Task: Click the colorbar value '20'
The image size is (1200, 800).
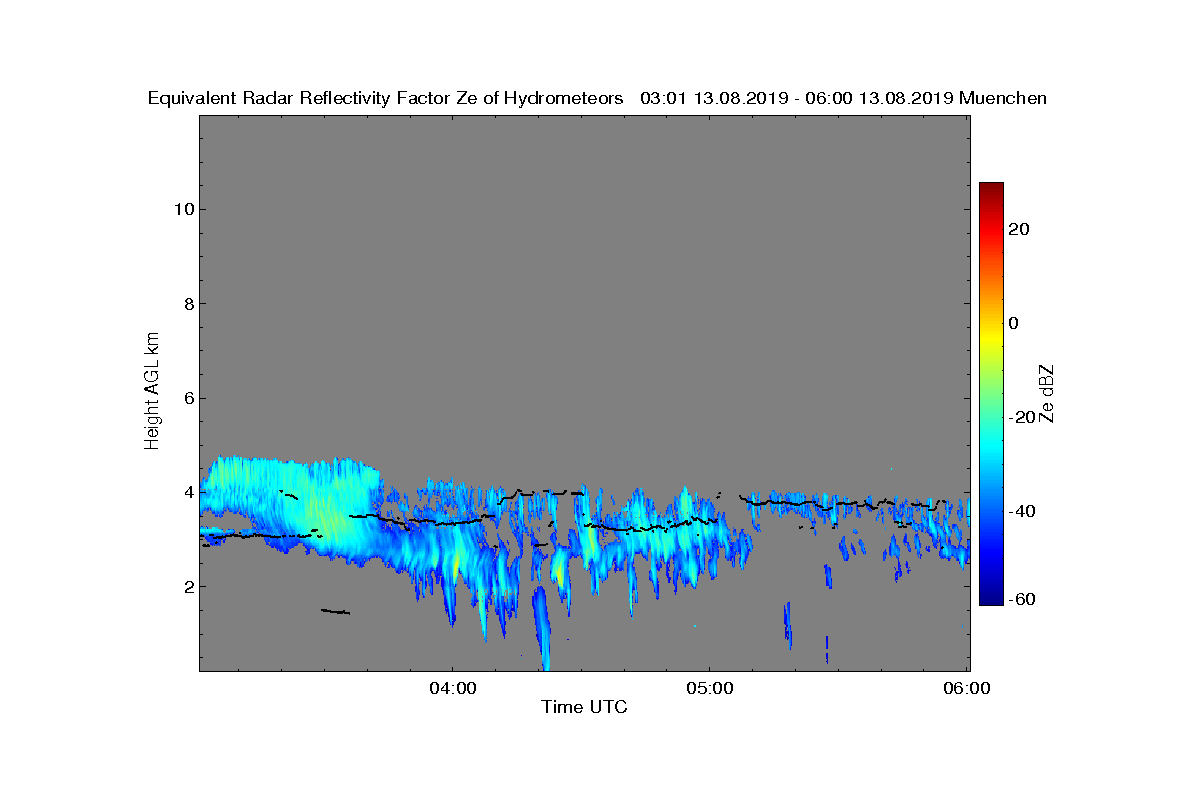Action: tap(1020, 229)
